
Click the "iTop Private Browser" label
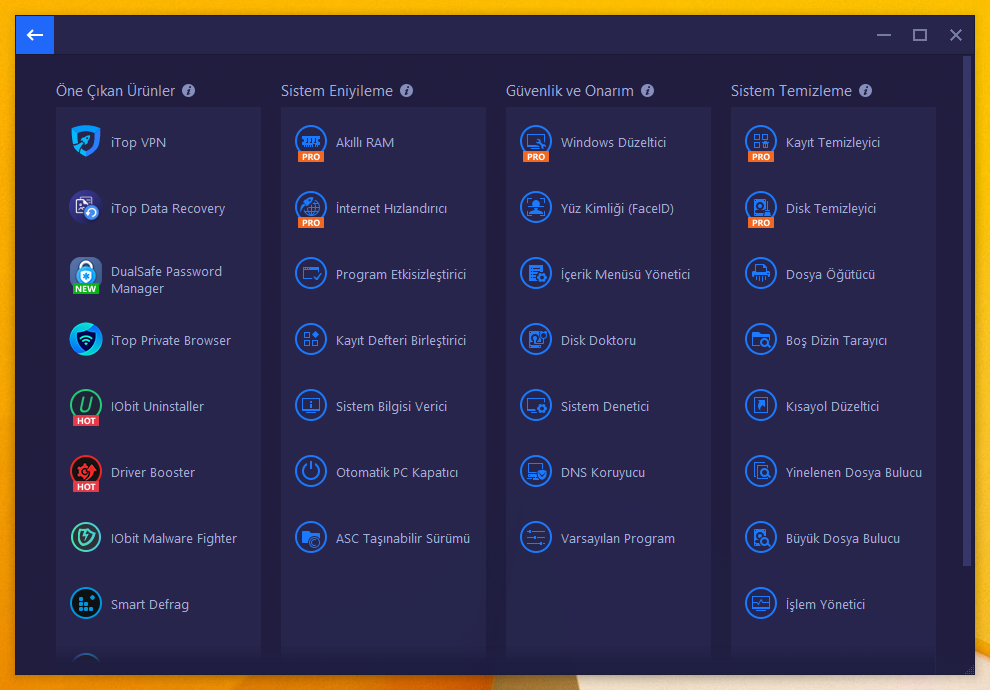point(170,340)
